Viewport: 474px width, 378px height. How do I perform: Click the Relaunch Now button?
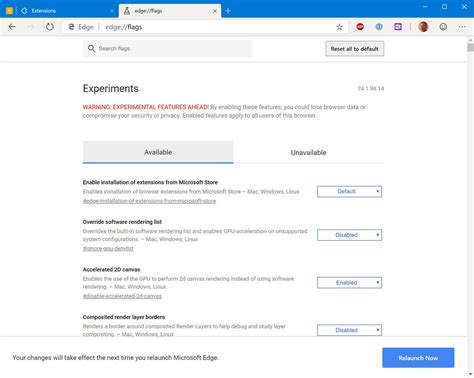click(418, 358)
